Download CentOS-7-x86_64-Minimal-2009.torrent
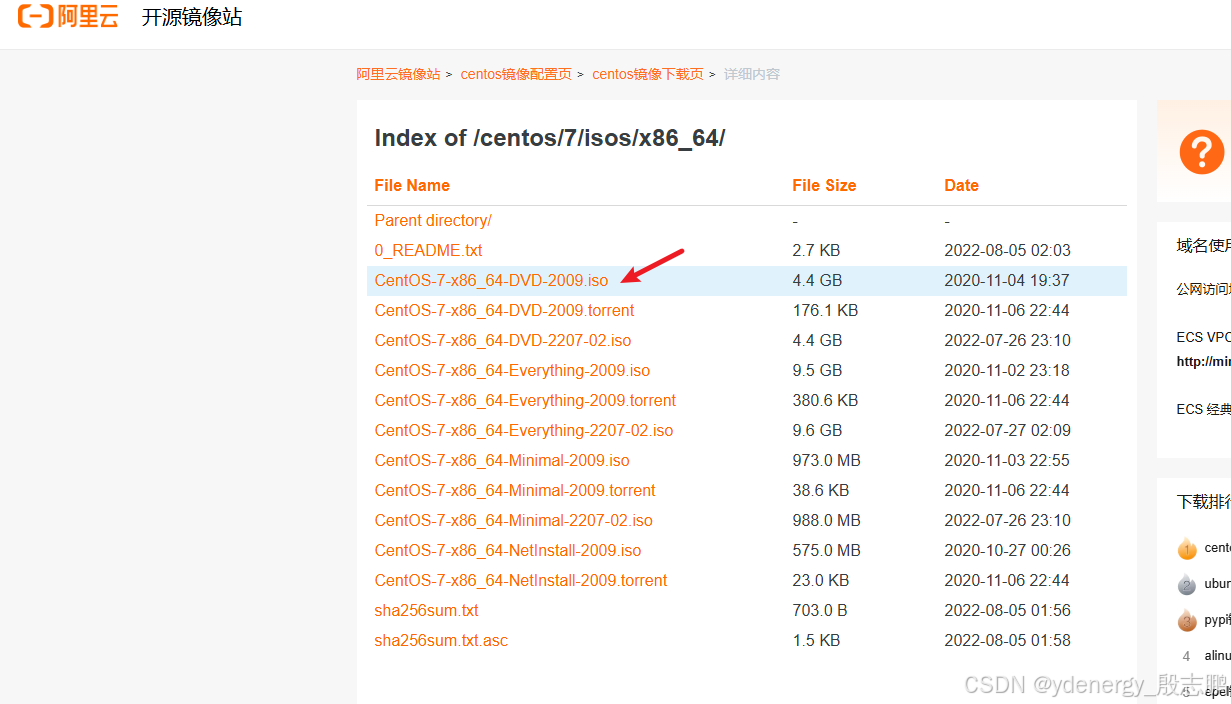The image size is (1231, 704). click(x=515, y=490)
